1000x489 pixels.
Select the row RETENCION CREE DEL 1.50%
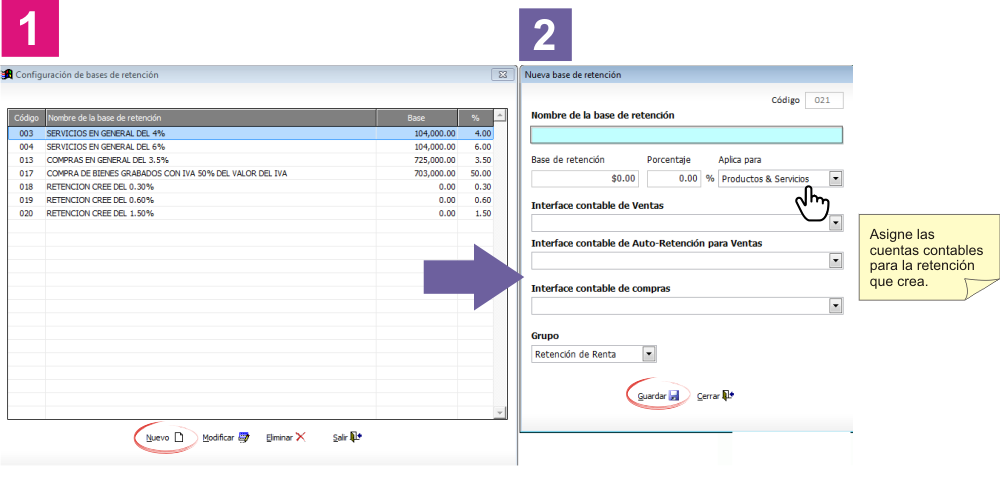(251, 214)
